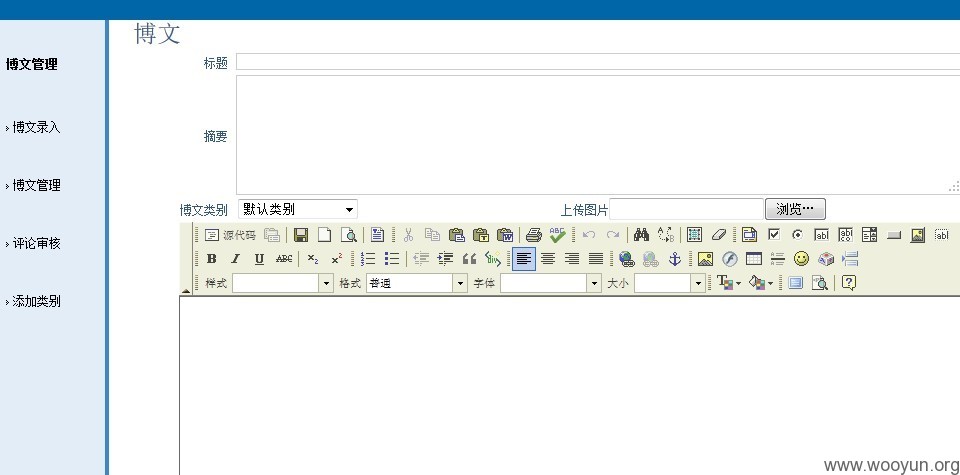Insert a Page Break
This screenshot has width=960, height=475.
[x=850, y=259]
